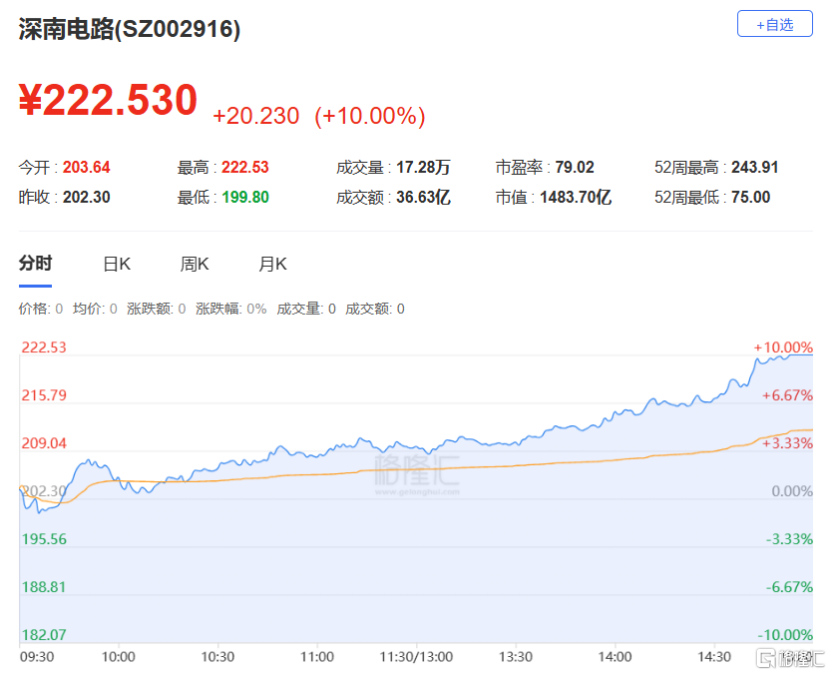Select the 分时 intraday tab

(35, 264)
